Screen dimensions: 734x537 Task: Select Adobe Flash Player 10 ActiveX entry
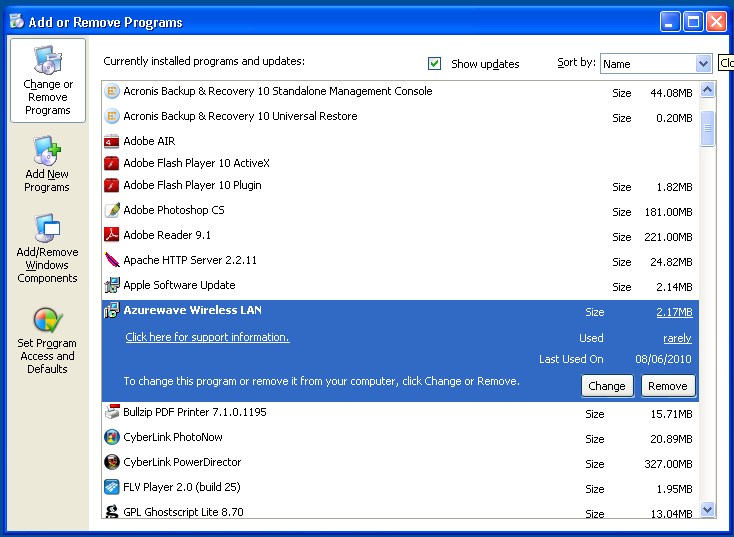(400, 163)
